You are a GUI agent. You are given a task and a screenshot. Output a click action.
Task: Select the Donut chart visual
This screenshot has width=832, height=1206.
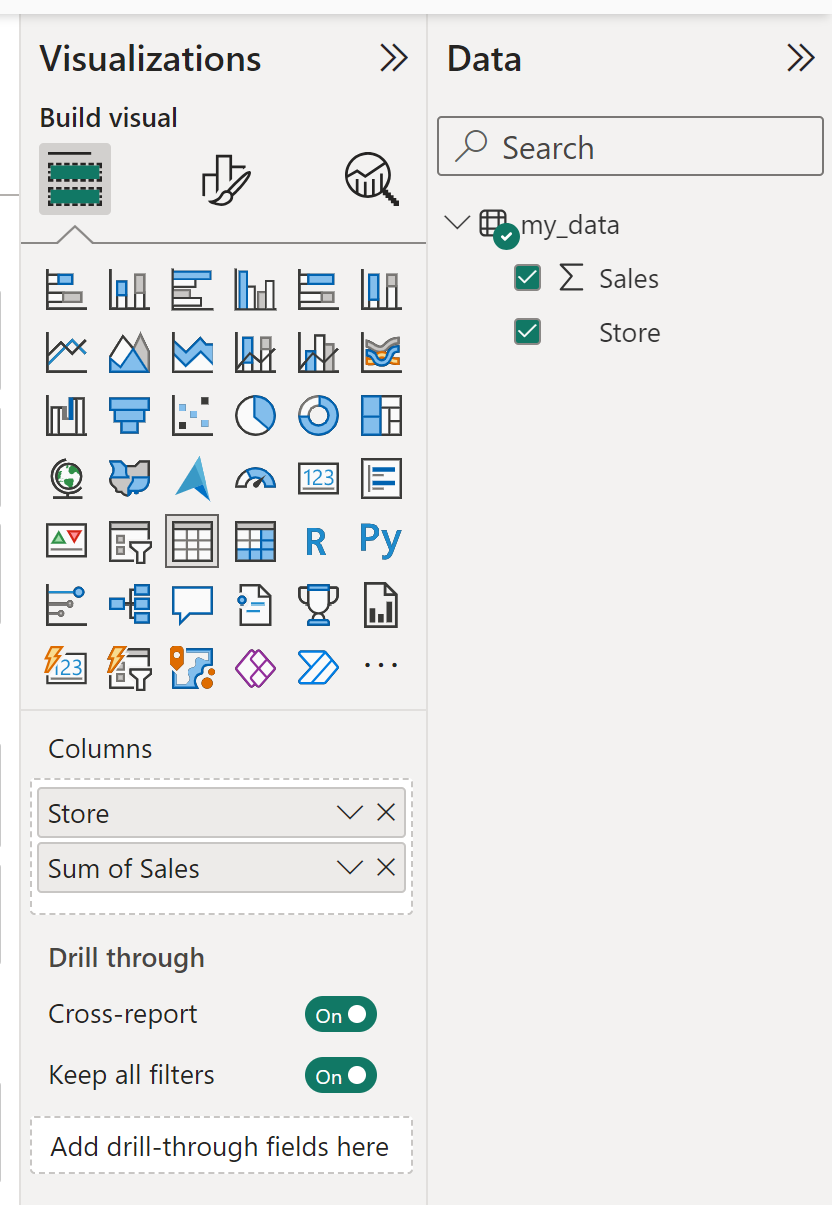(x=318, y=415)
